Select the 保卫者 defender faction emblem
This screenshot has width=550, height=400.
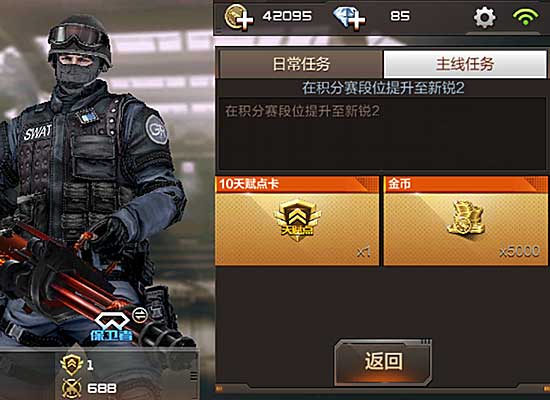(112, 326)
